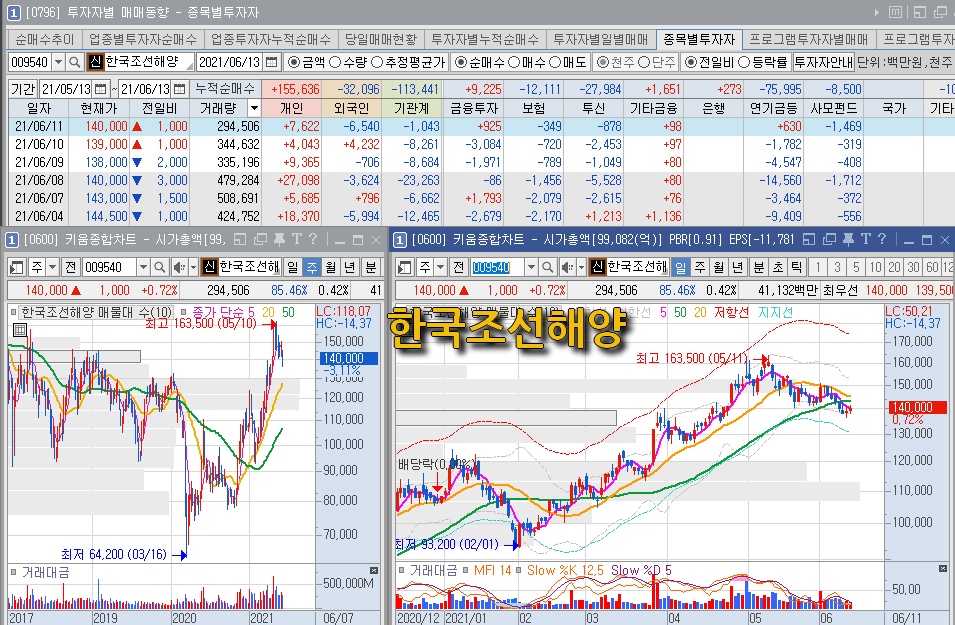Click the 기간 button
The image size is (955, 625).
click(23, 89)
